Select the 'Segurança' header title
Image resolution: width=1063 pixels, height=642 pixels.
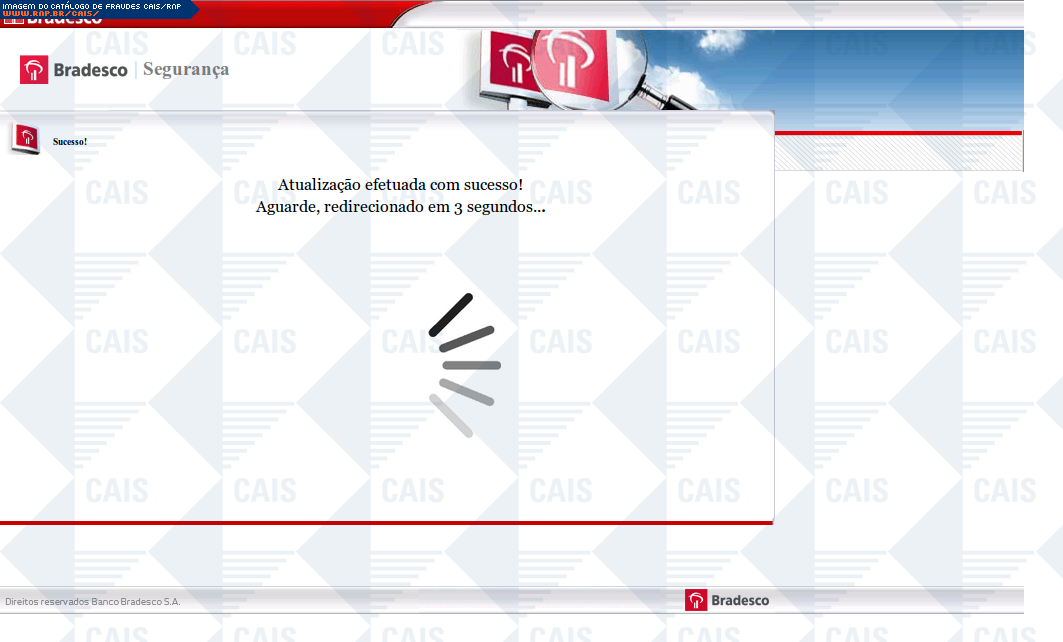186,69
